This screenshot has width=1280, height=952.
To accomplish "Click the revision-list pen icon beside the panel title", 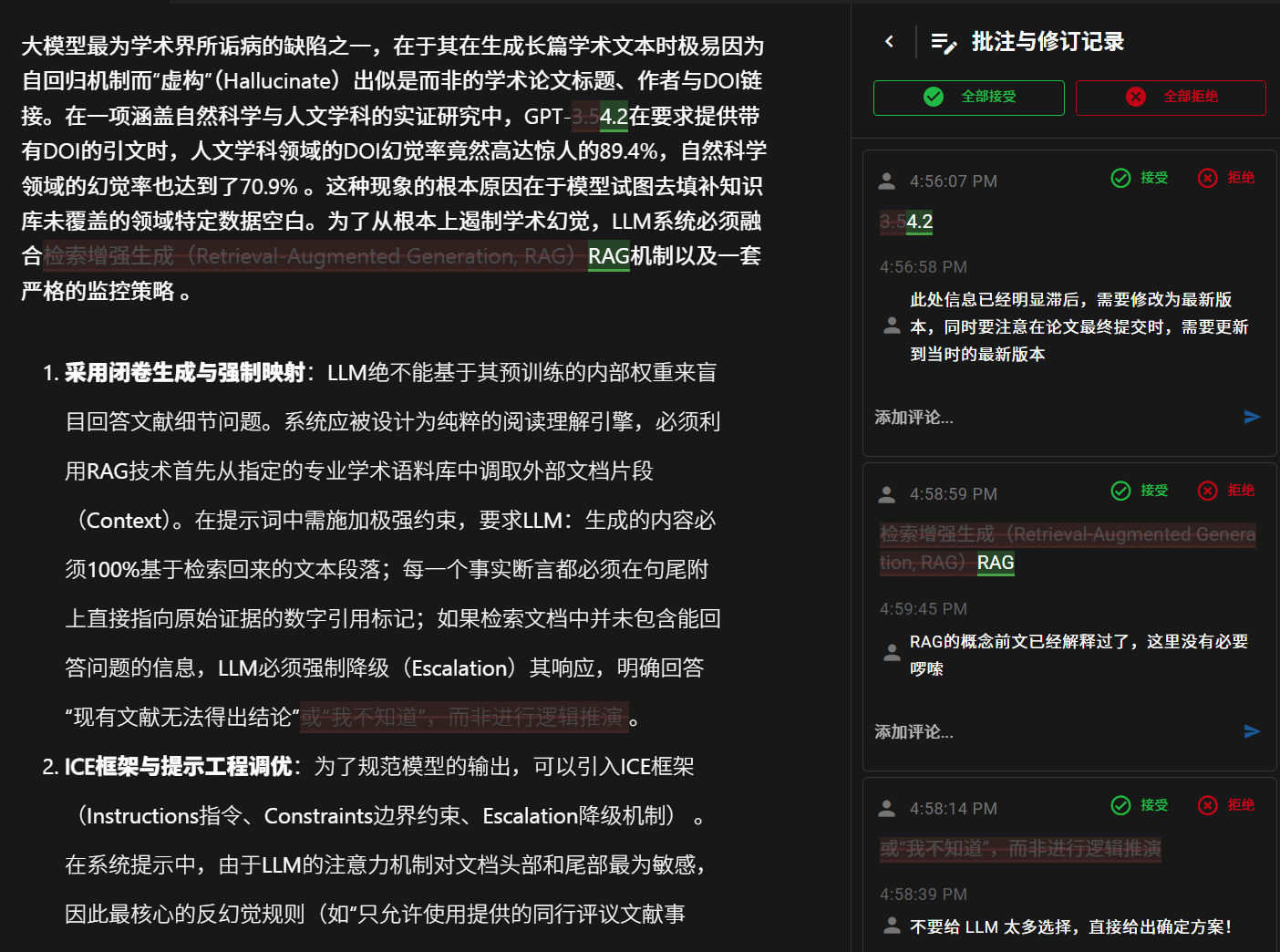I will [x=945, y=41].
